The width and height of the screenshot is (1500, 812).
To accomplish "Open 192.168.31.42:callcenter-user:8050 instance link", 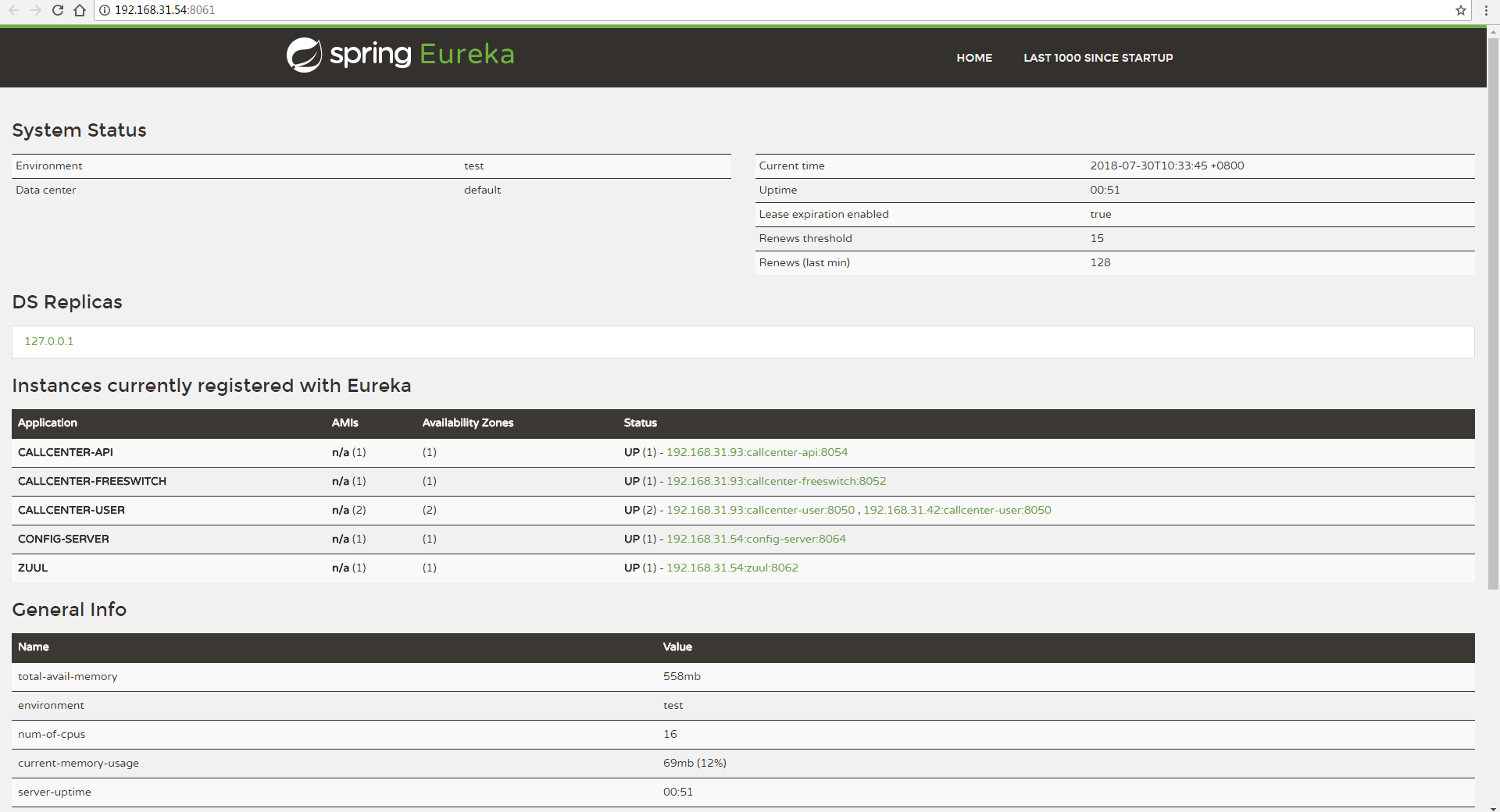I will click(957, 510).
